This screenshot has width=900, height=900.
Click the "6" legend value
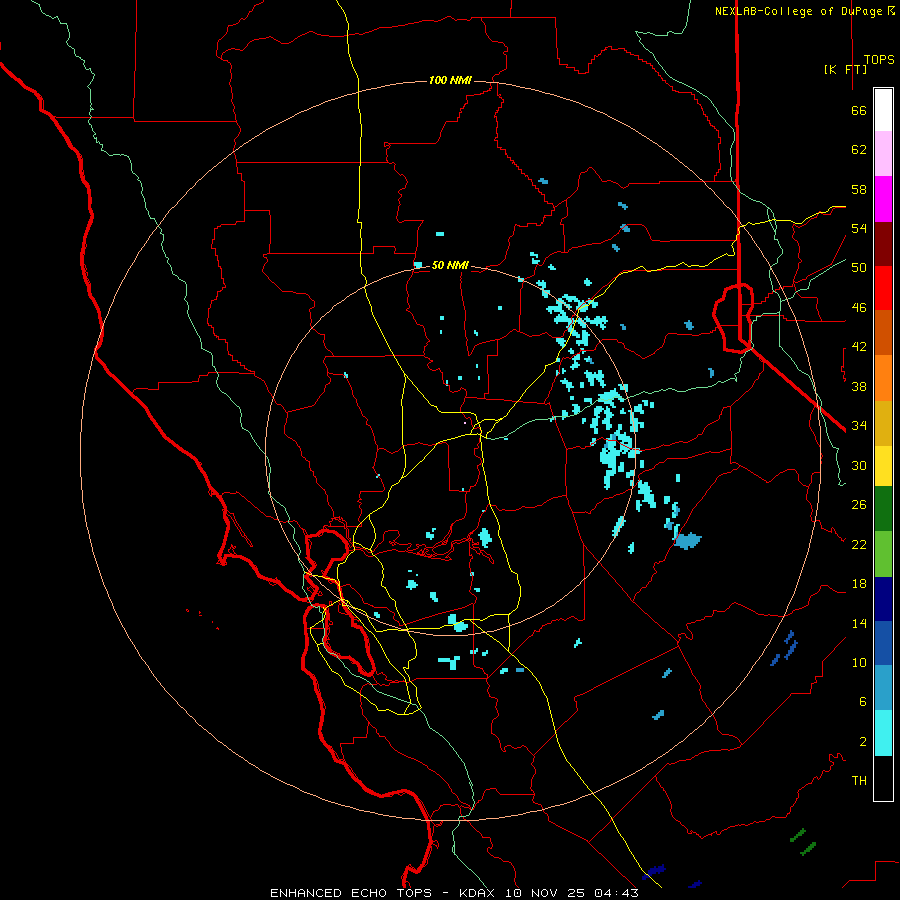863,702
